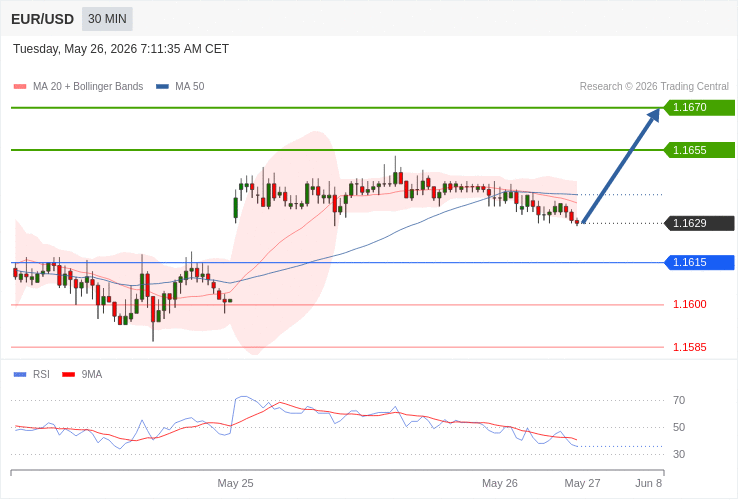
Task: Click the May 25 time axis label
Action: (235, 484)
